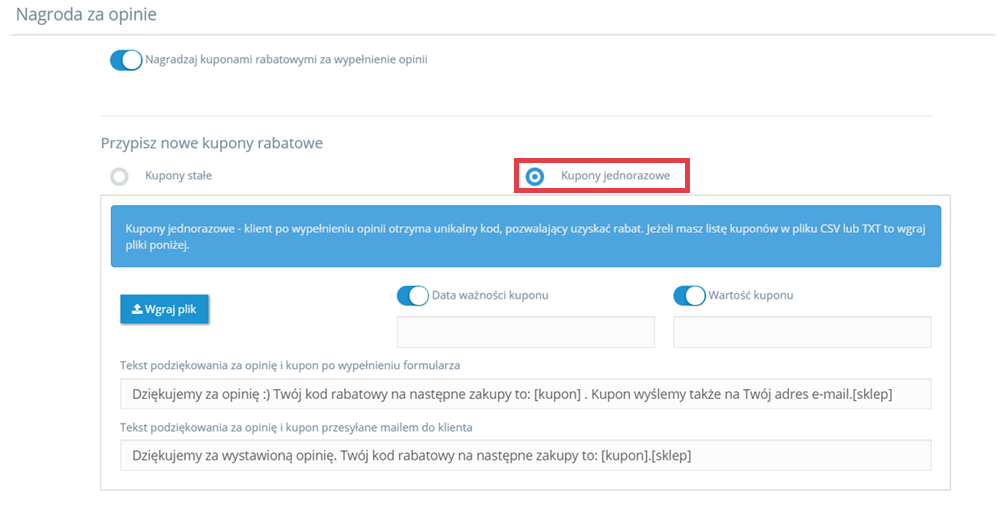The height and width of the screenshot is (520, 1000).
Task: Select the 'Kupony jednorazowe' radio button
Action: click(534, 176)
